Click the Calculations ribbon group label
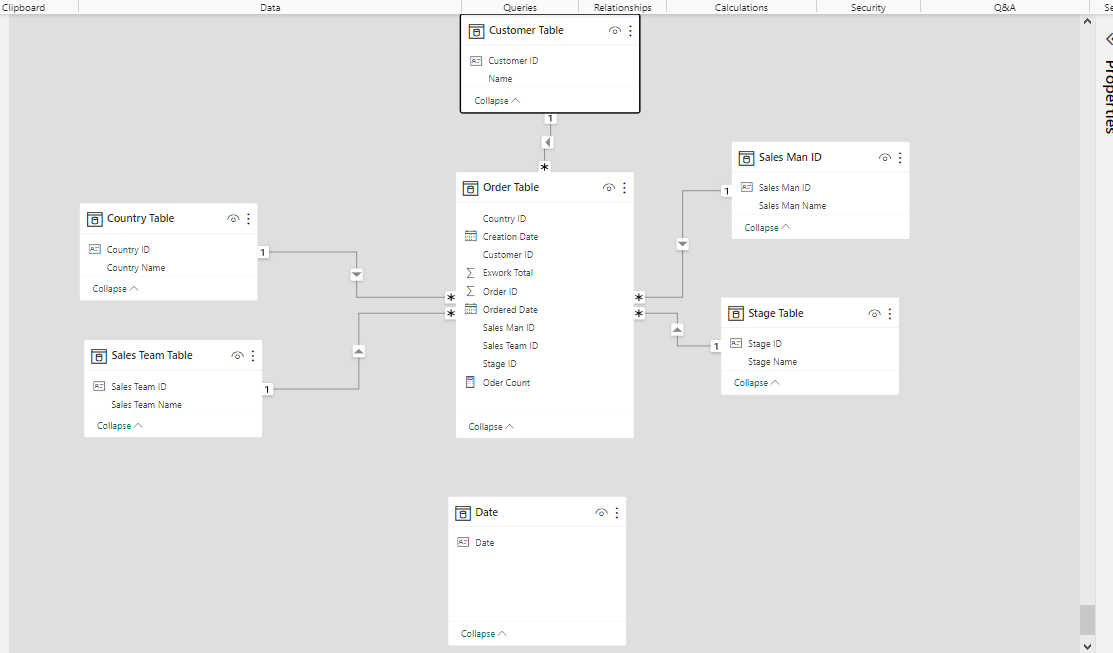 click(x=741, y=7)
